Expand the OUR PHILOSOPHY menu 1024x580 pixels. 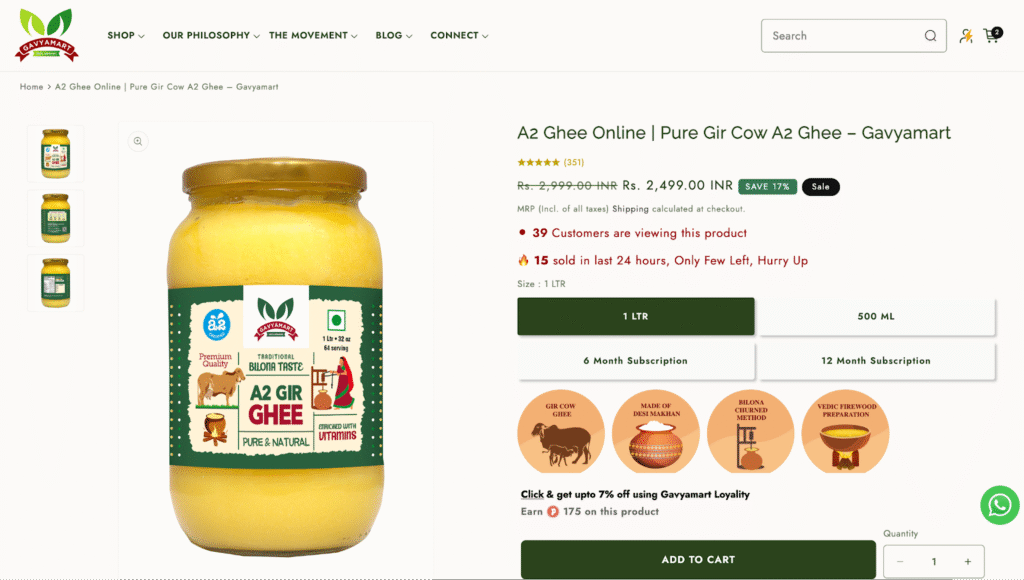point(211,35)
